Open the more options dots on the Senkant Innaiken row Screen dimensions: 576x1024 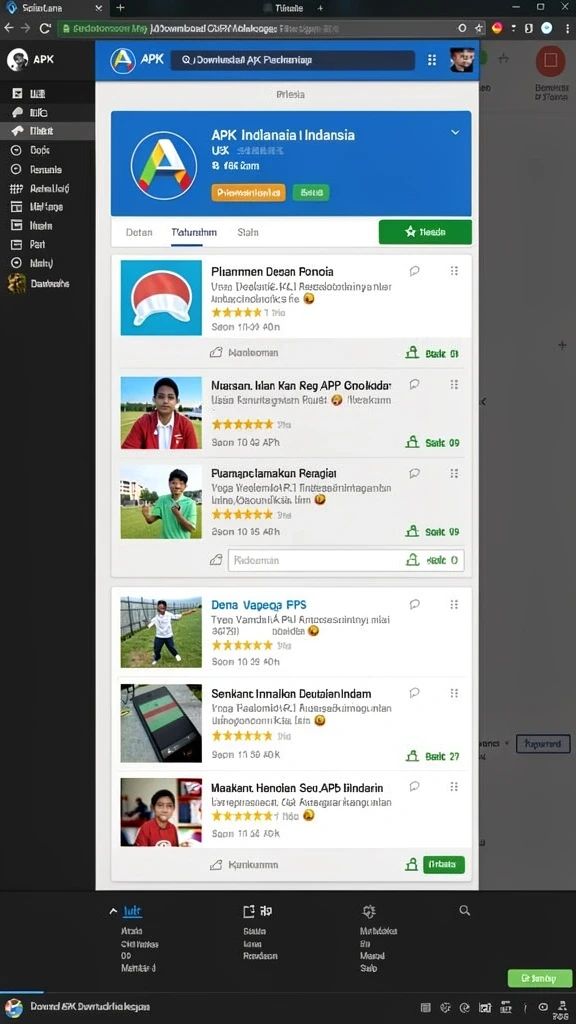454,694
